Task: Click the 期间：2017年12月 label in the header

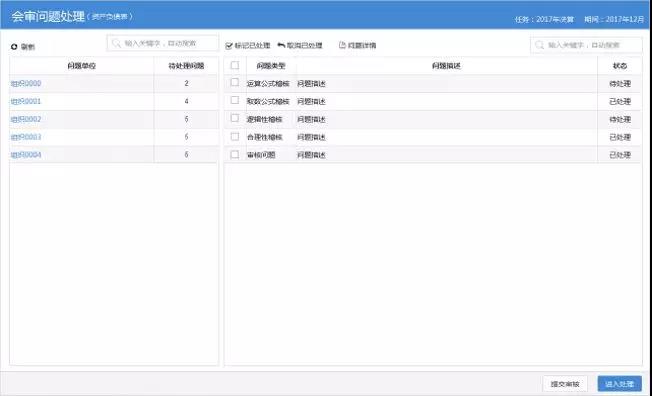Action: 614,20
